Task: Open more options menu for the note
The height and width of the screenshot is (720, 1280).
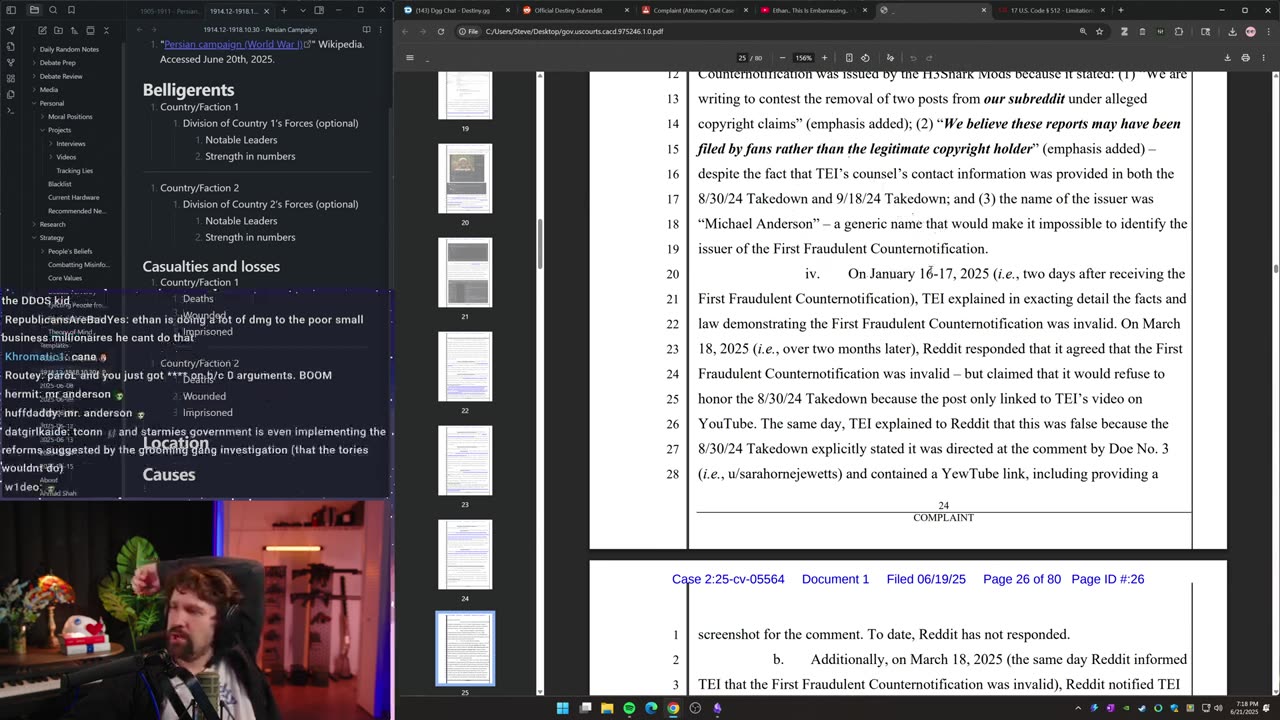Action: coord(380,29)
